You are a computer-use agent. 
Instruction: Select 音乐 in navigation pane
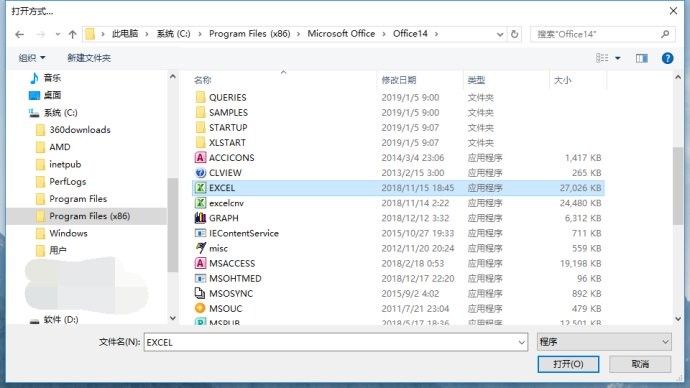point(52,78)
